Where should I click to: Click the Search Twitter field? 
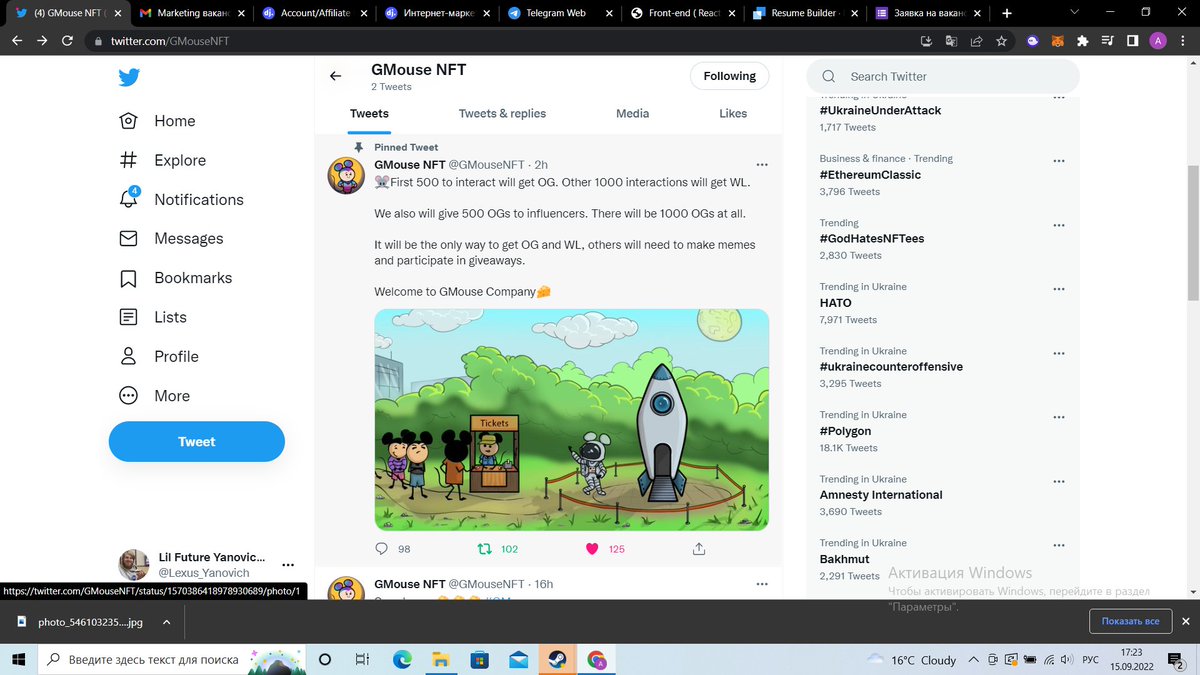tap(943, 76)
